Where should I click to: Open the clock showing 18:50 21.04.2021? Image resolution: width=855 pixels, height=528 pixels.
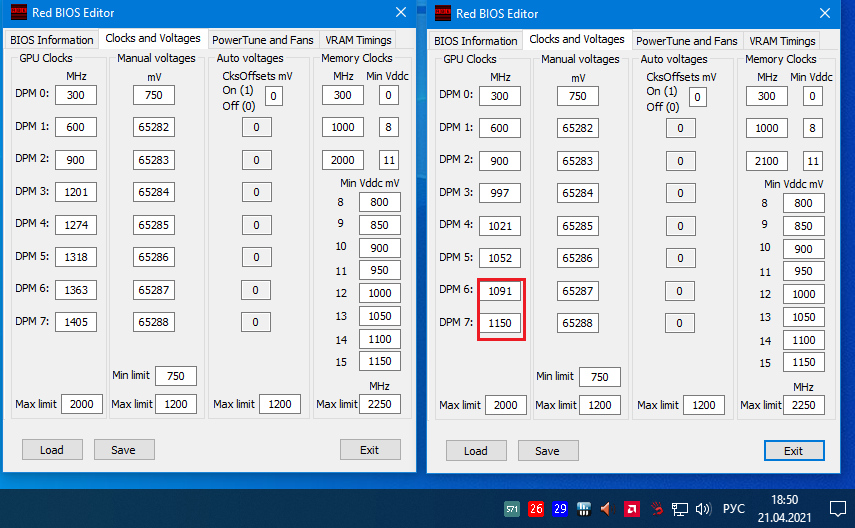click(x=784, y=508)
